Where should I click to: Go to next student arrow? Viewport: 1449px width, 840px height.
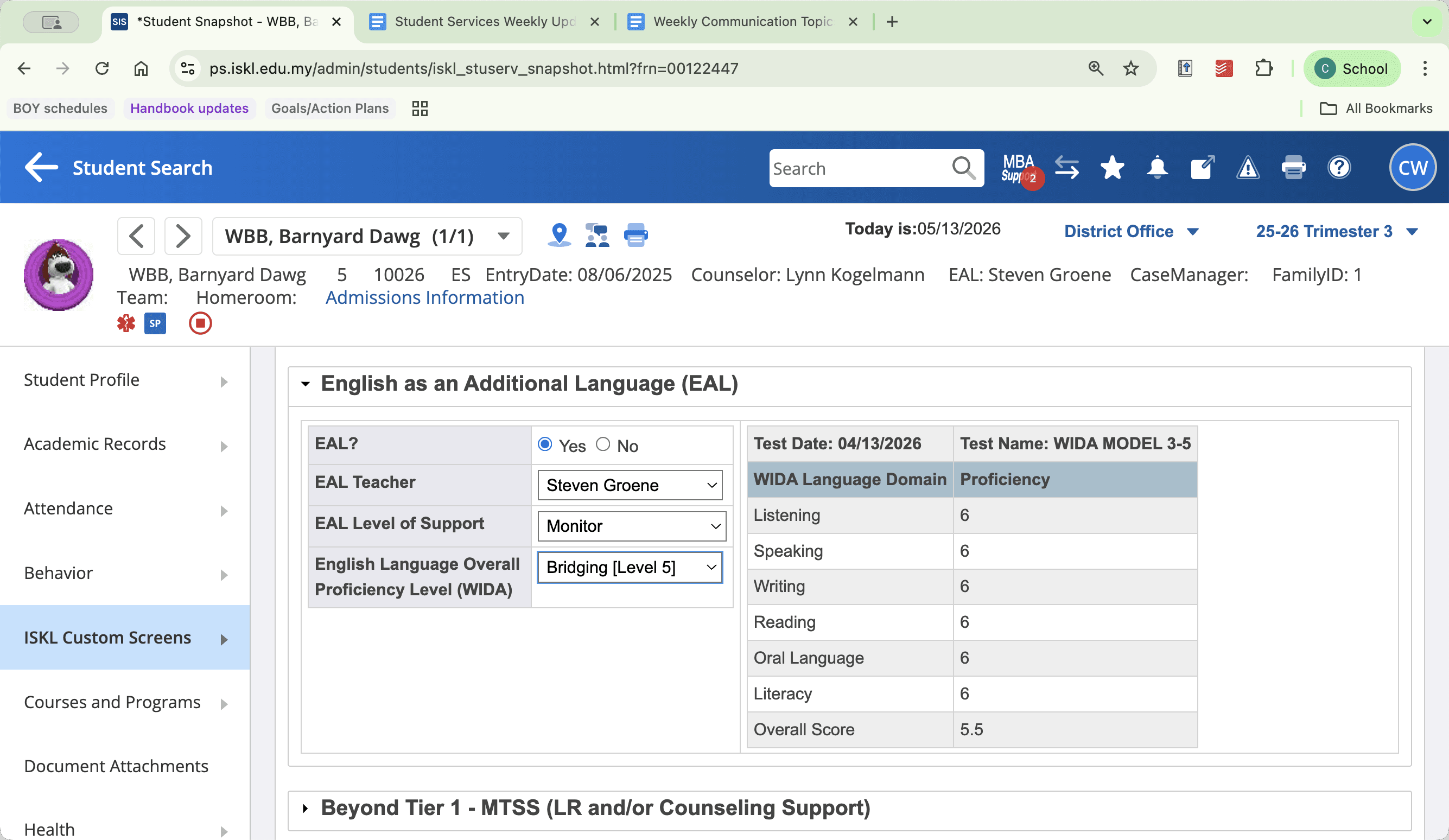coord(183,236)
